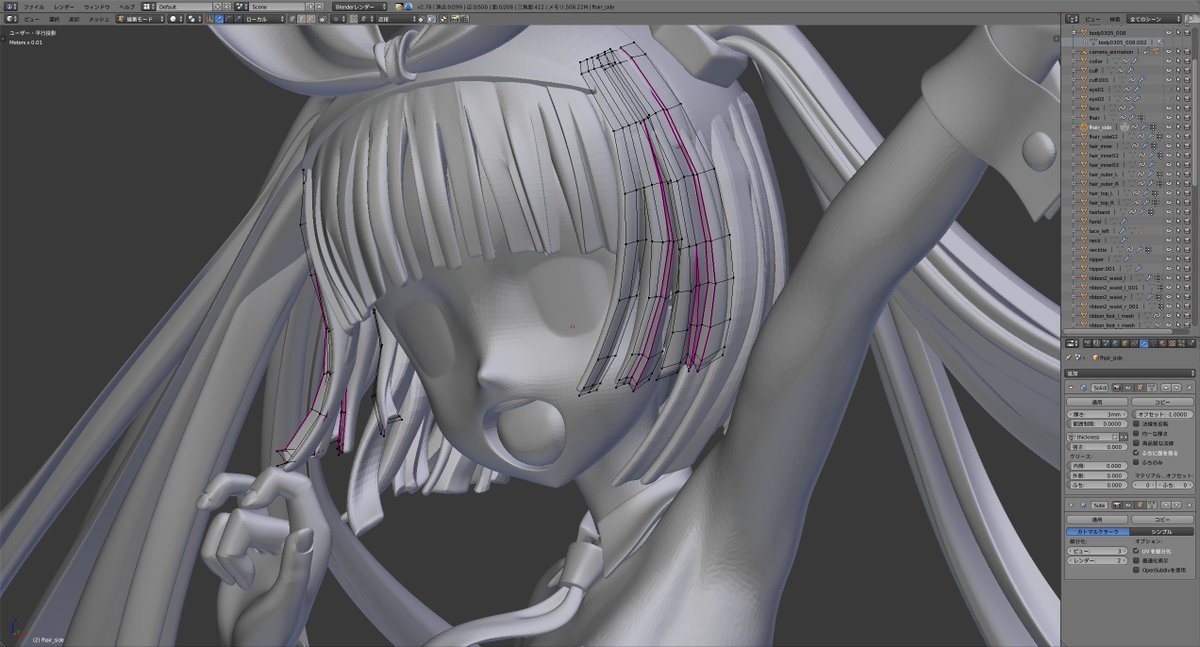Select カトマルクラーク subdivision type
The width and height of the screenshot is (1200, 647).
1098,532
